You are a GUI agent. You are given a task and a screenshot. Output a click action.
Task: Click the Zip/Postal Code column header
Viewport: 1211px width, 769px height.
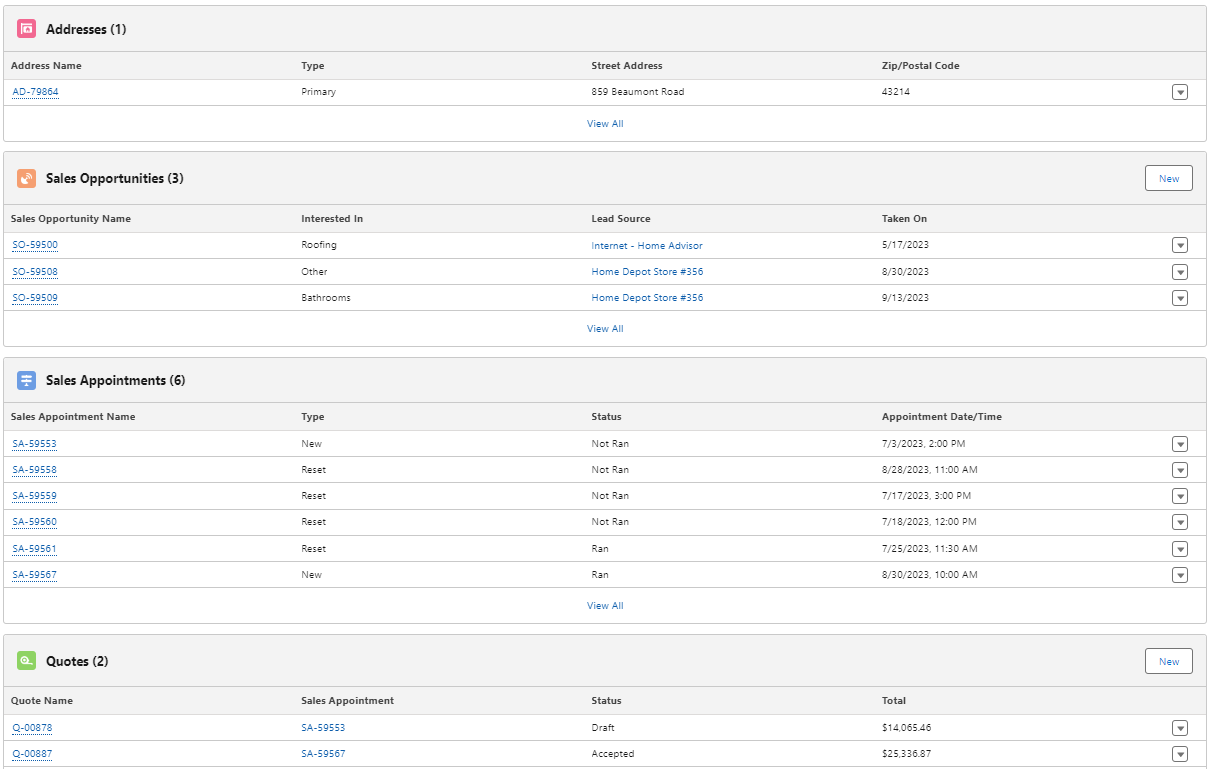[920, 66]
